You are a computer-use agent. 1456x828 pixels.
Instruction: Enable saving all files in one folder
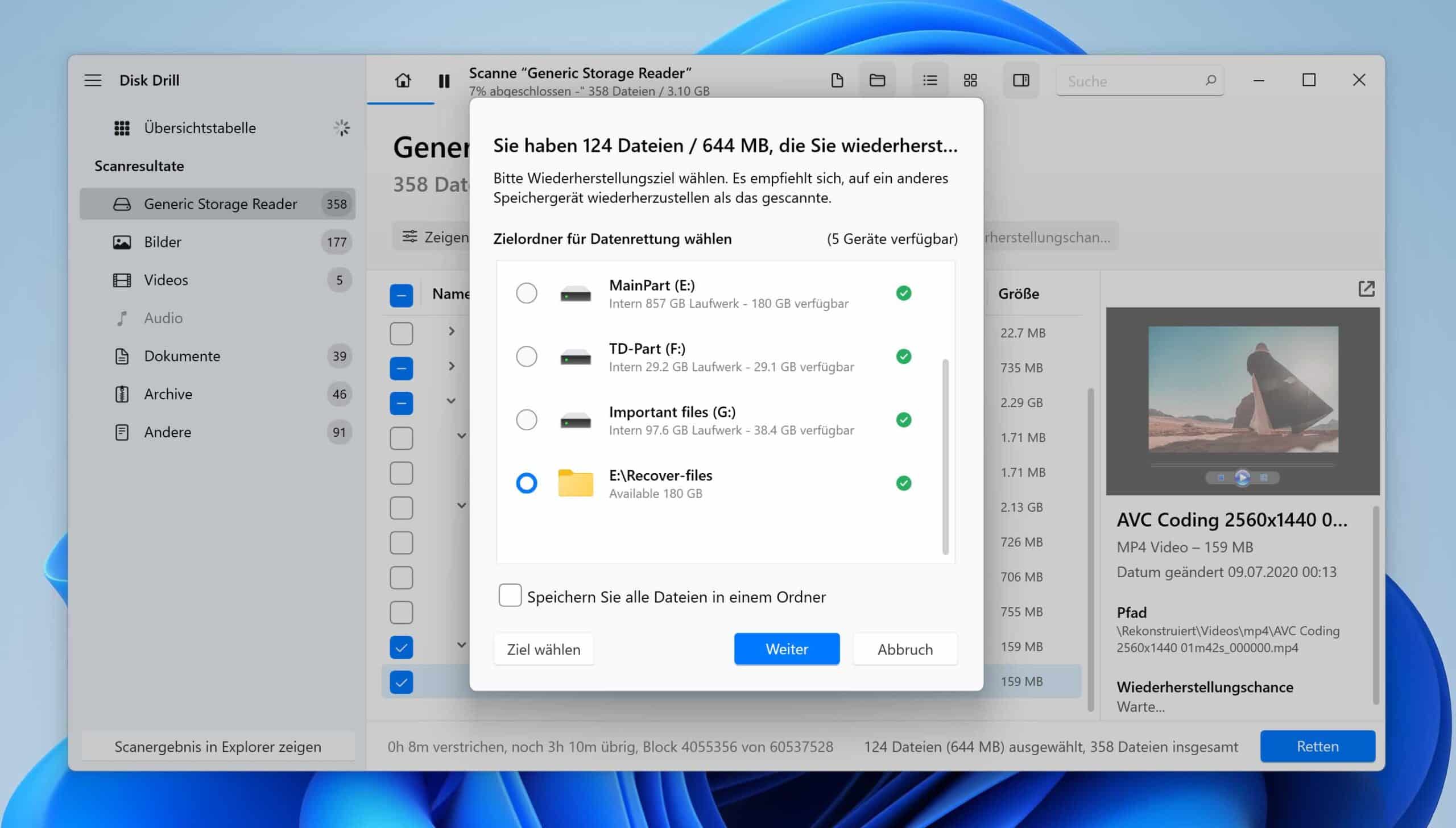510,595
